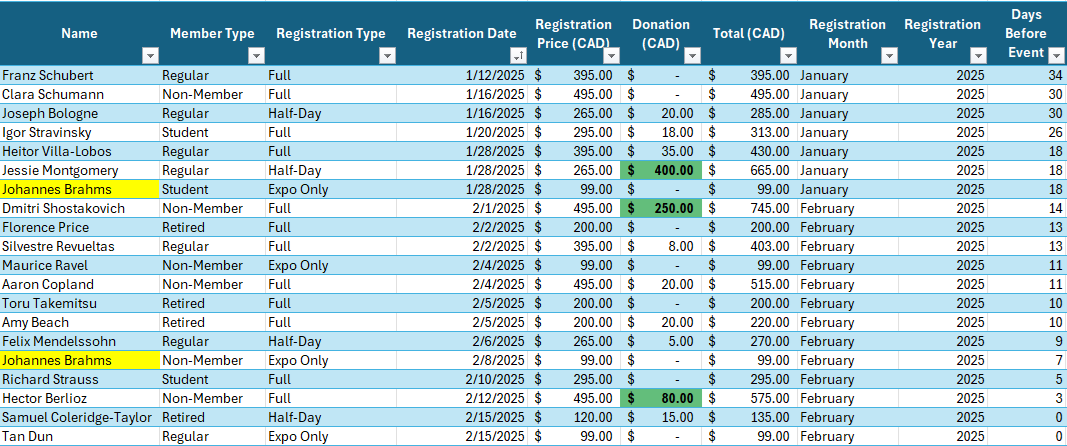This screenshot has height=446, width=1067.
Task: Select Days Before Event value 34
Action: click(1027, 75)
